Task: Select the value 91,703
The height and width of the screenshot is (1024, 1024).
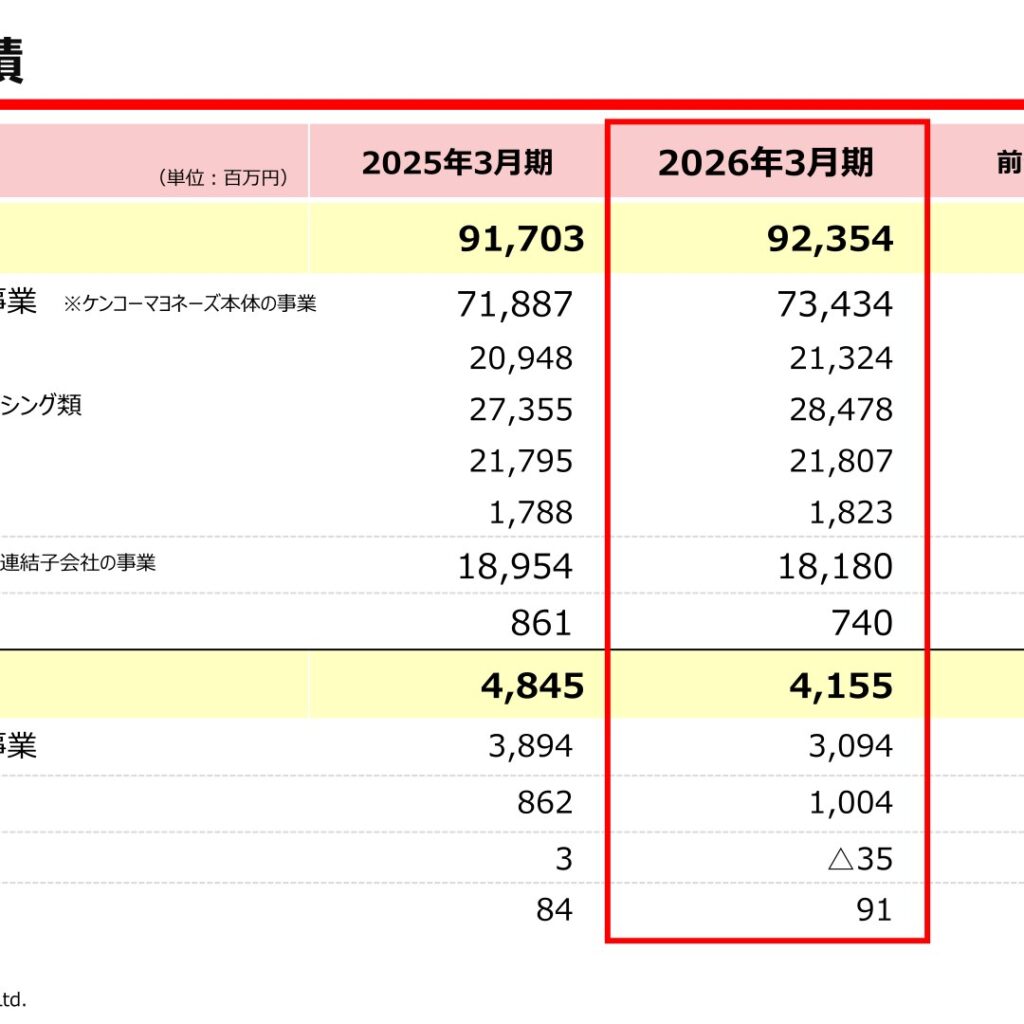Action: [521, 238]
